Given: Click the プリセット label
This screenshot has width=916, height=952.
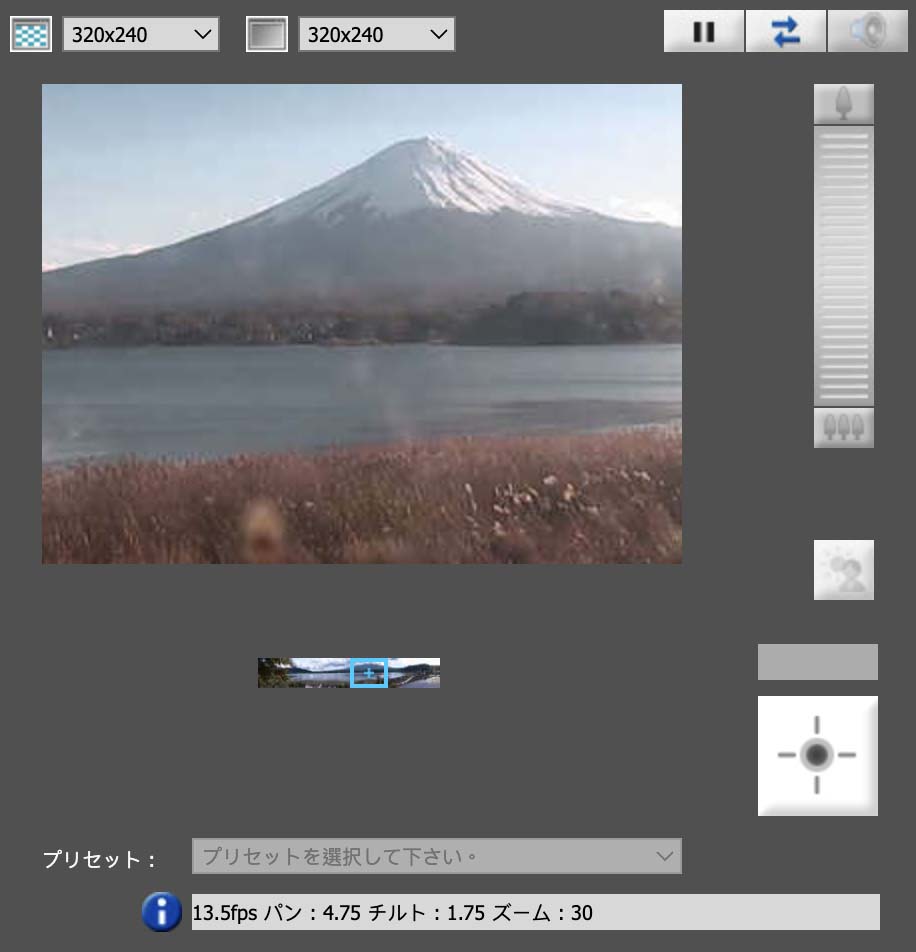Looking at the screenshot, I should 99,859.
